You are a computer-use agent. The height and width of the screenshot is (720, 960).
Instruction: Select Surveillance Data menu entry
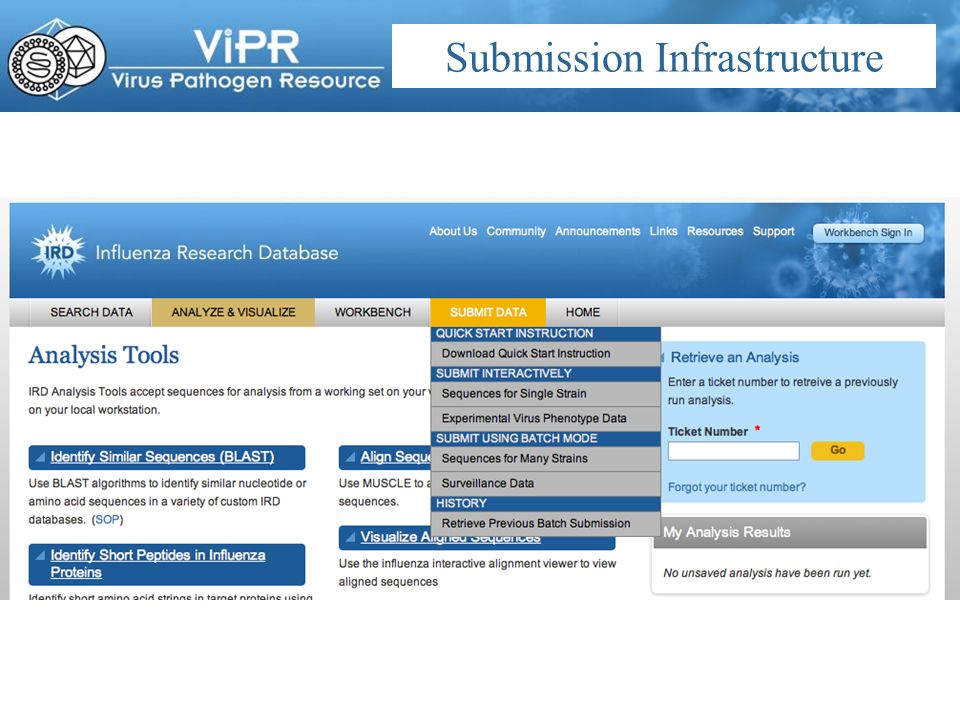(x=546, y=484)
